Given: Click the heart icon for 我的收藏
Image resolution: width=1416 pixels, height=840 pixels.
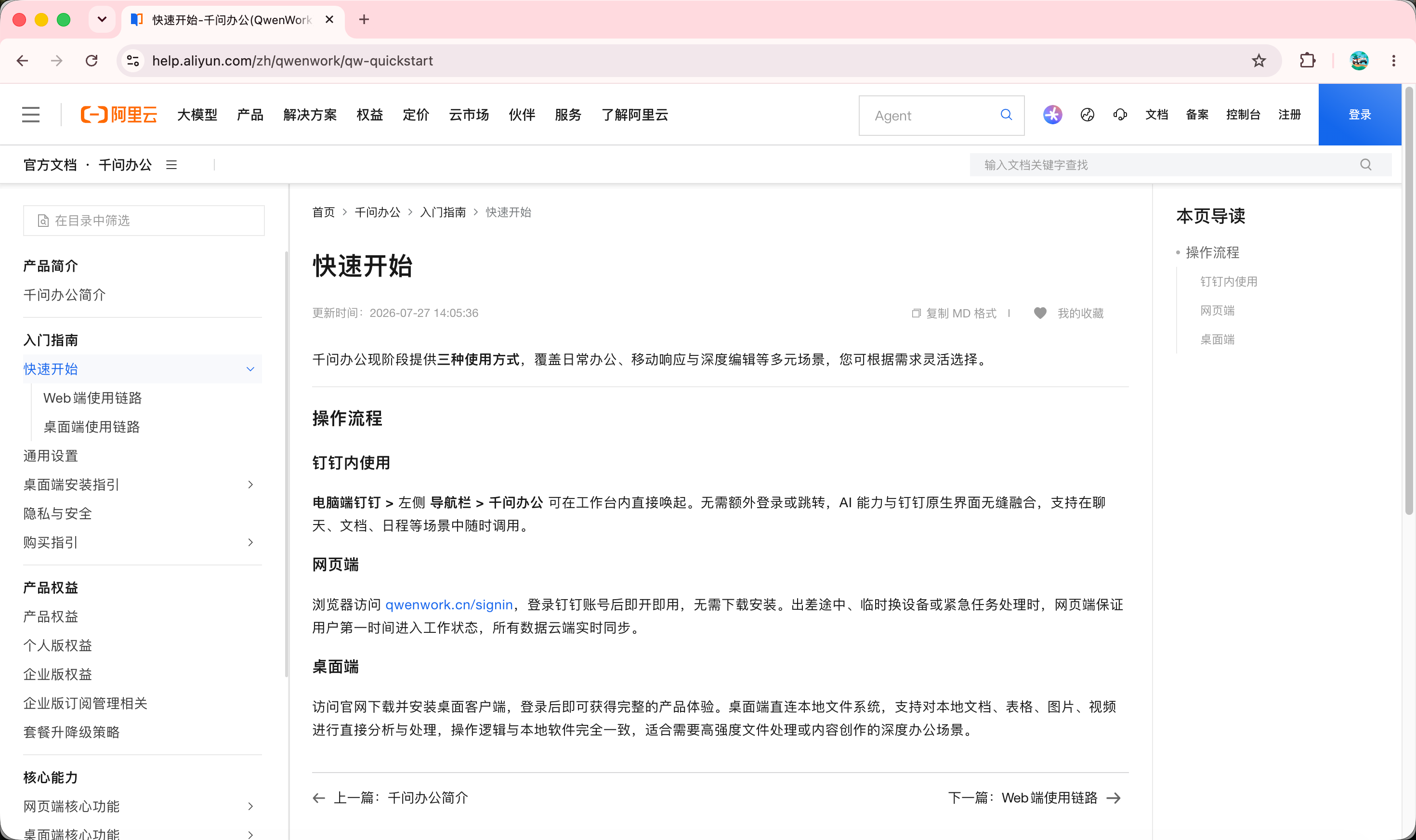Looking at the screenshot, I should 1040,313.
